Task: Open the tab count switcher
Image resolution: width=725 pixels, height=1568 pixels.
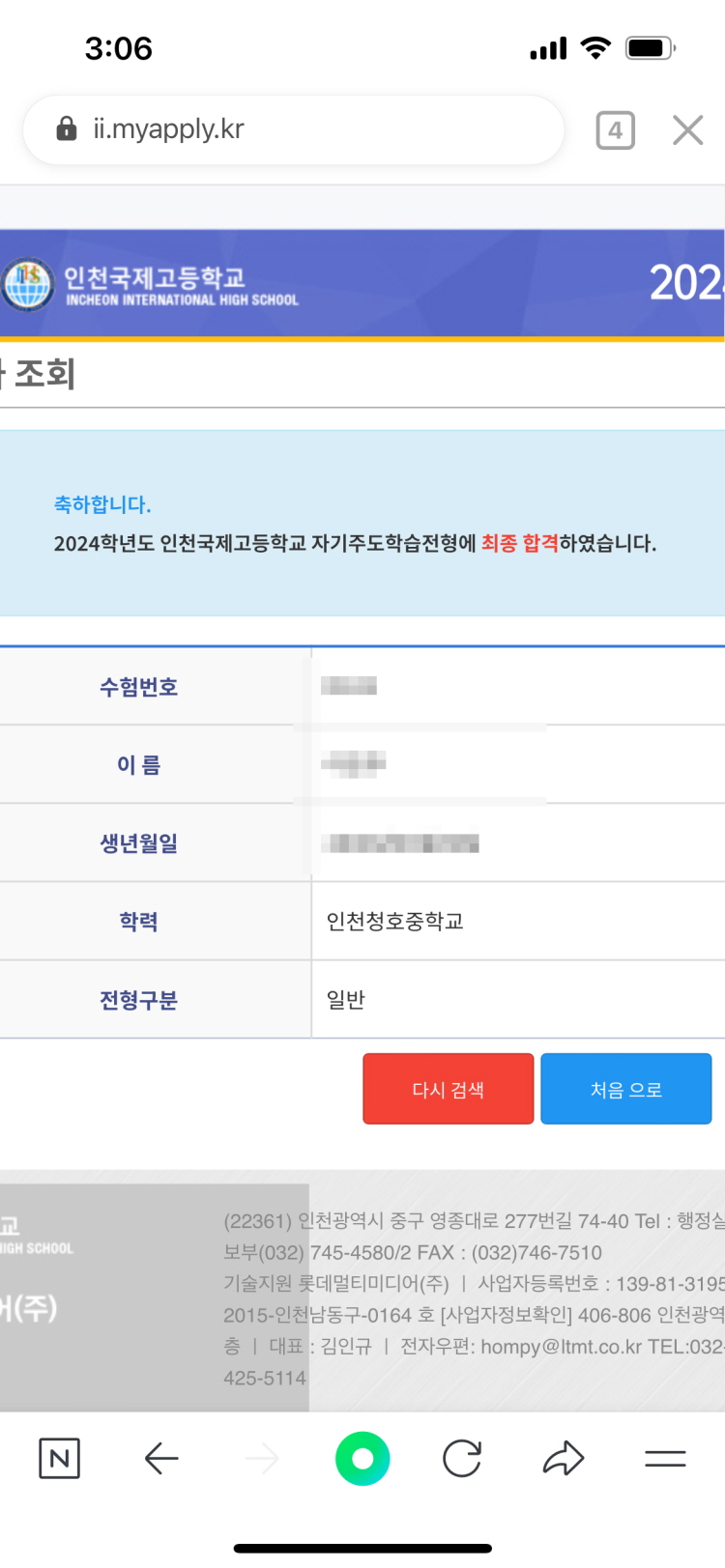Action: coord(616,129)
